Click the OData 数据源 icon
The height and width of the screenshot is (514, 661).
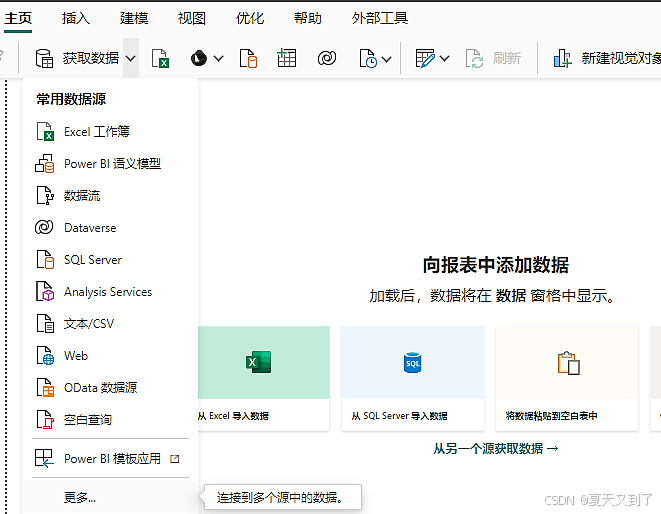point(45,388)
